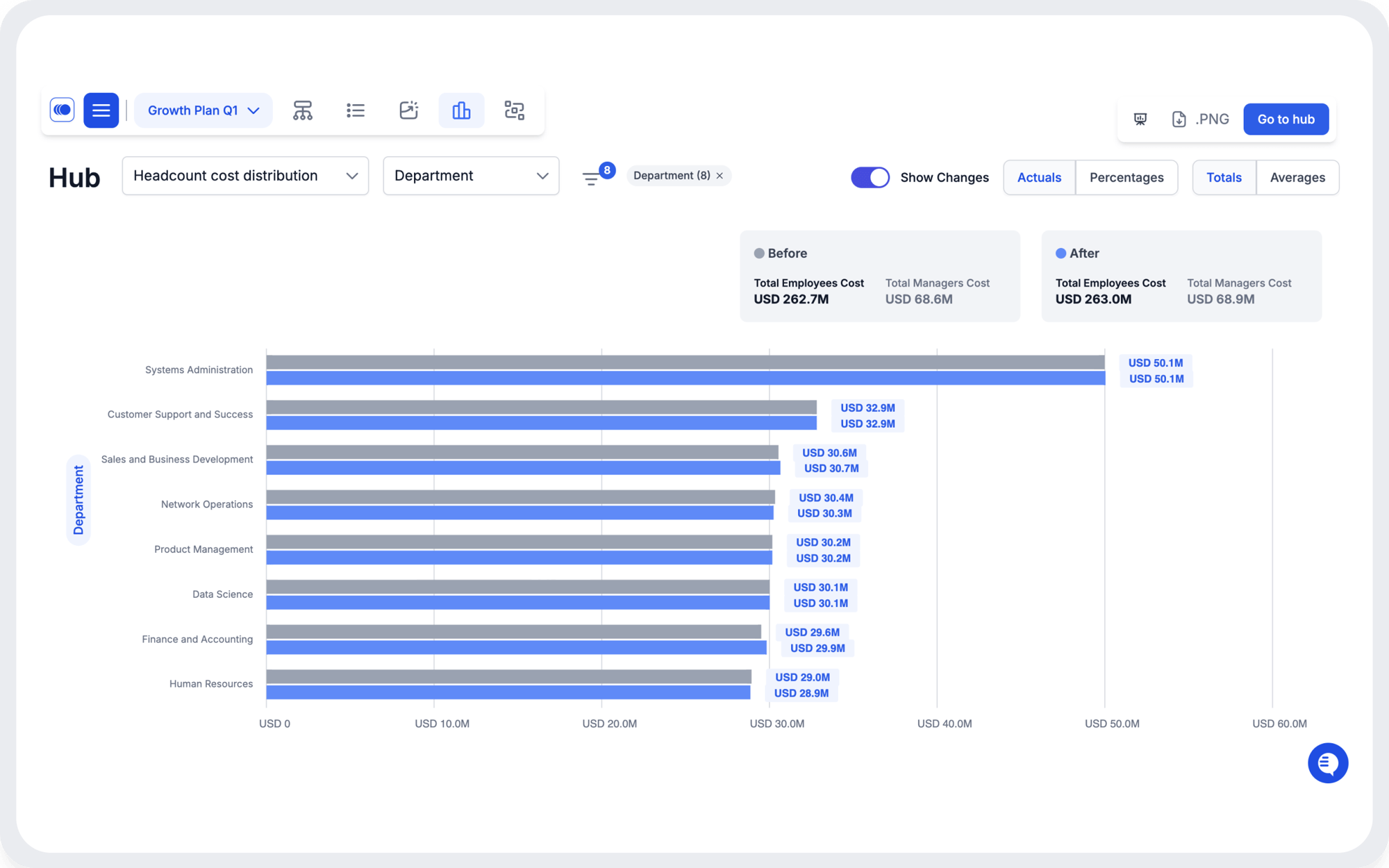Click the USD 68.6M managers cost
Screen dimensions: 1389x868
tap(919, 299)
